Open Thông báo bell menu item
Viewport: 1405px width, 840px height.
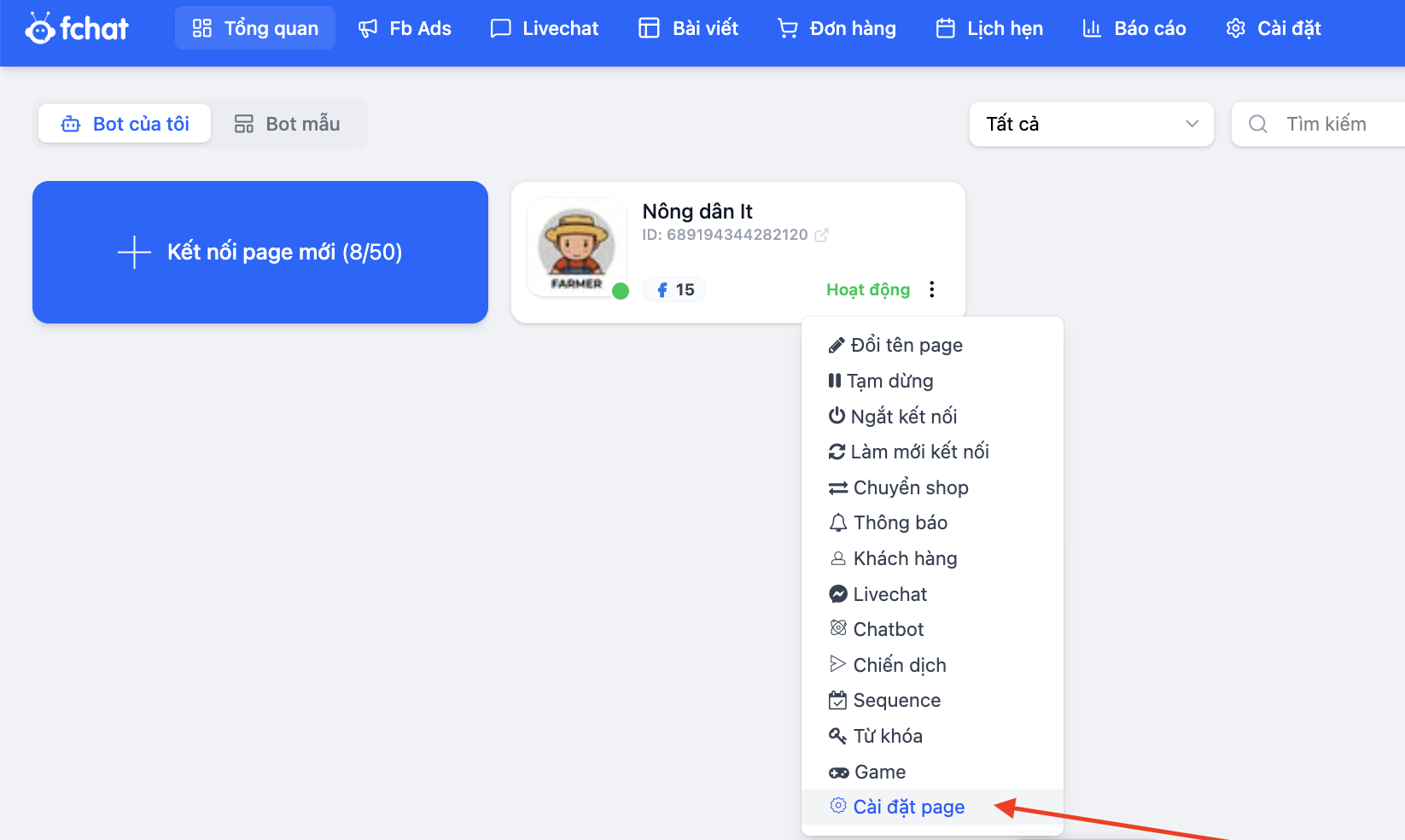889,522
